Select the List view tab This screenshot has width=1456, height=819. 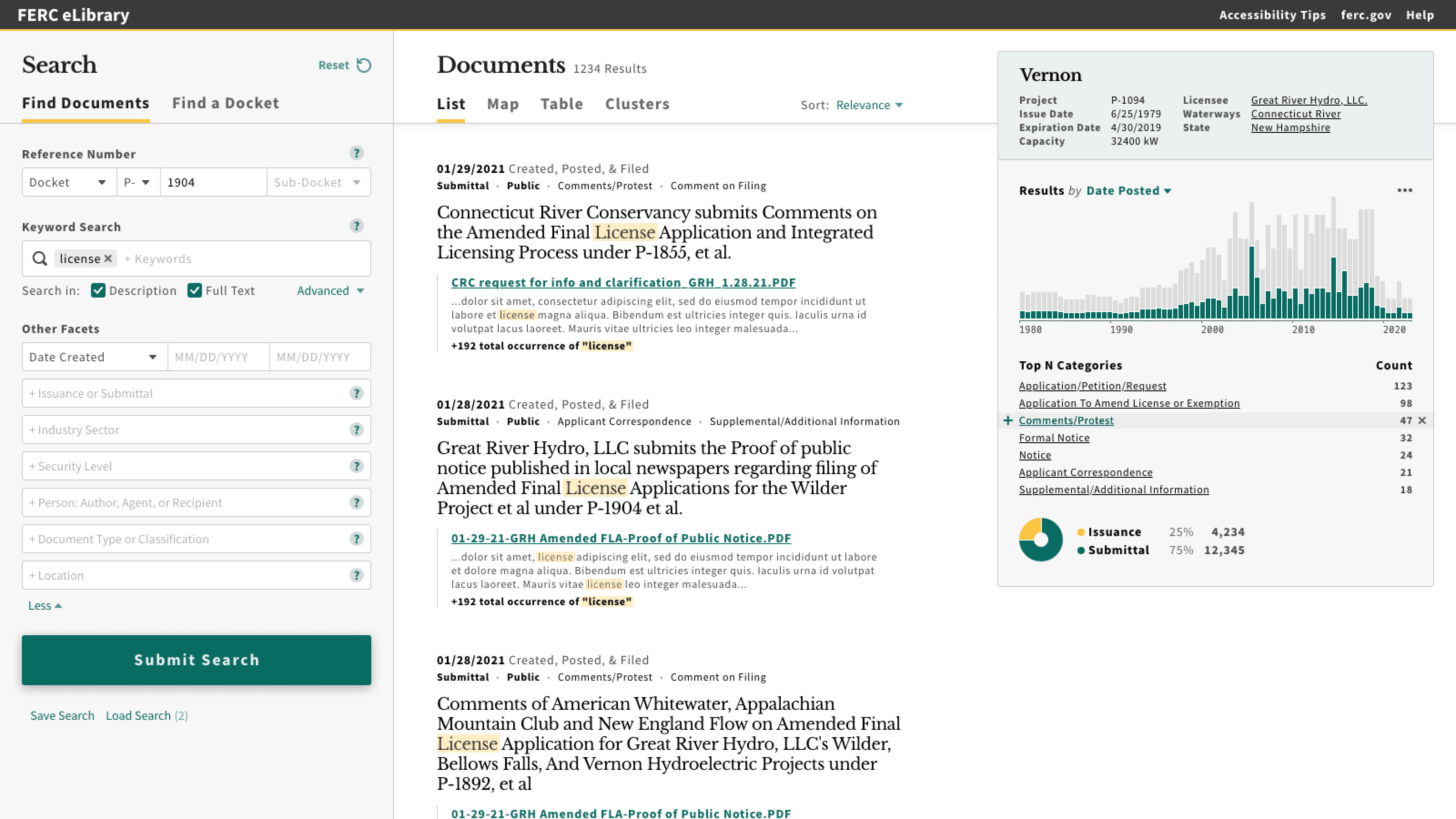451,104
